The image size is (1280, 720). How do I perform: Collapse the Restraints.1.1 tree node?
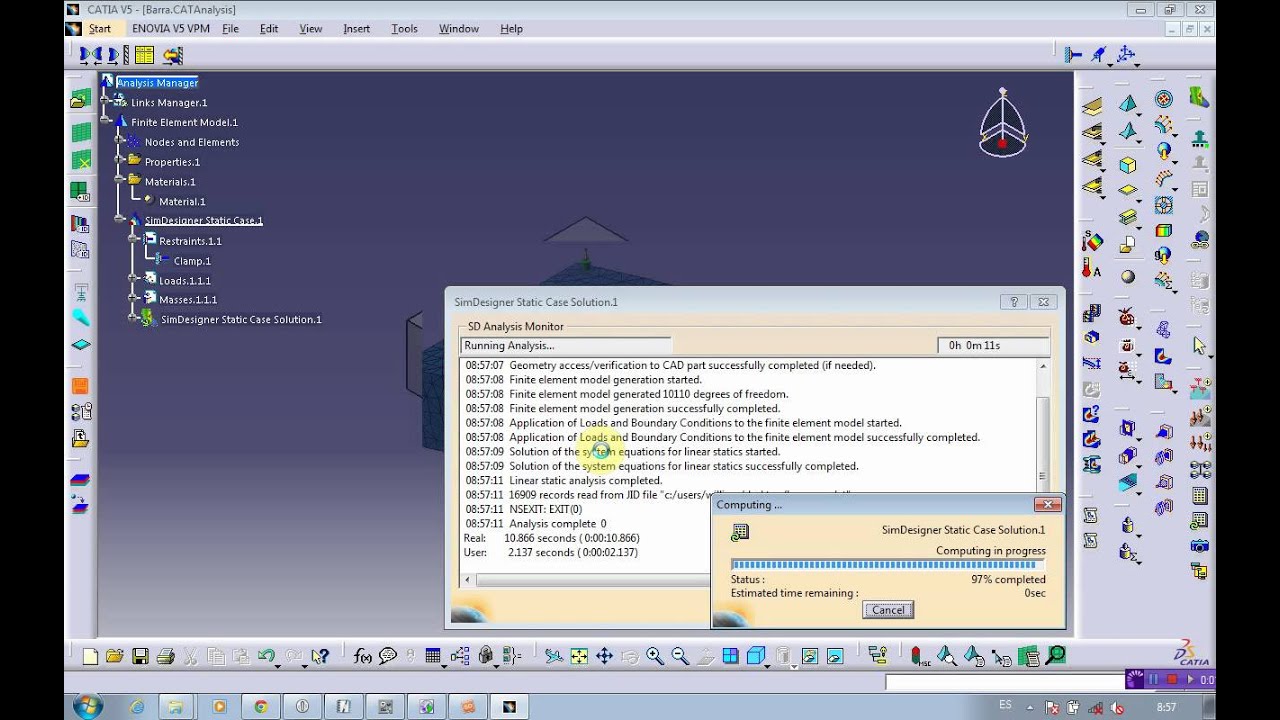point(133,240)
